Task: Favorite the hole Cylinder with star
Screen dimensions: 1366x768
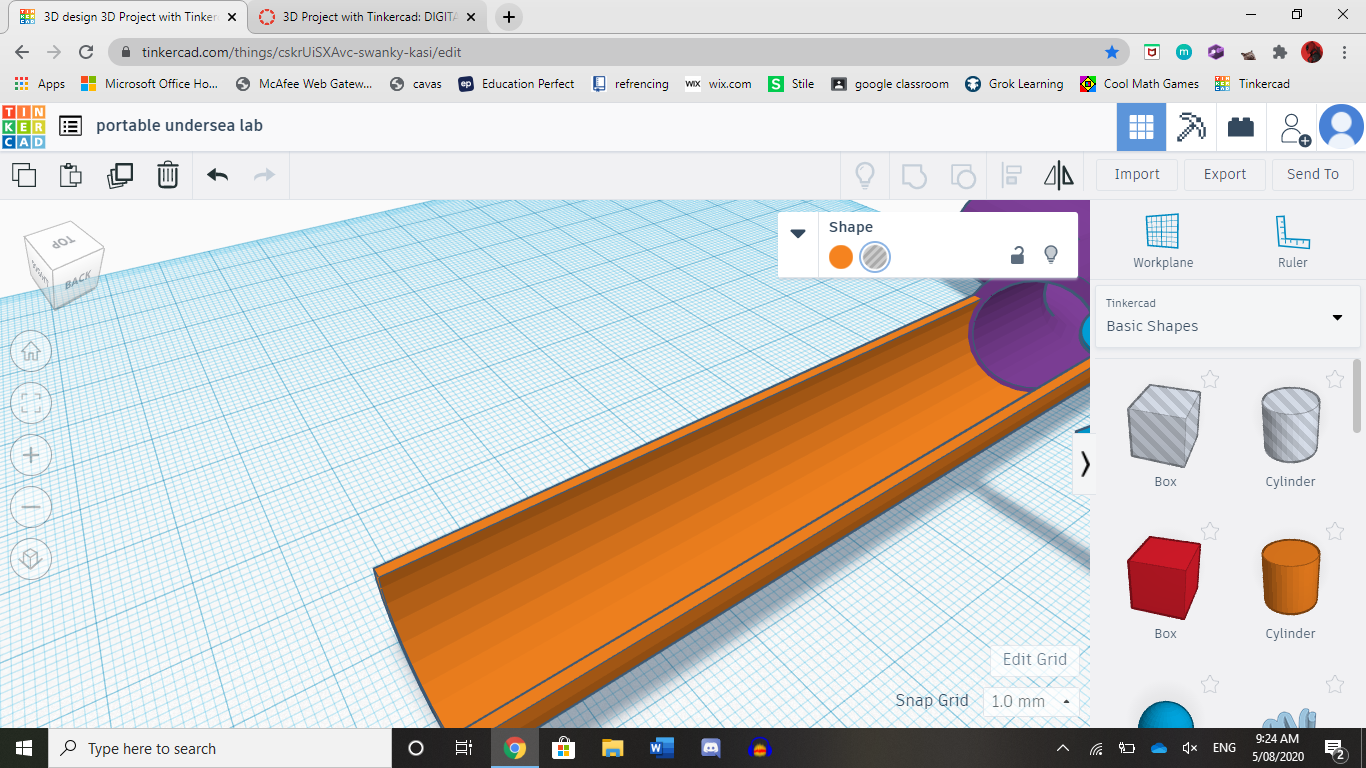Action: [1335, 379]
